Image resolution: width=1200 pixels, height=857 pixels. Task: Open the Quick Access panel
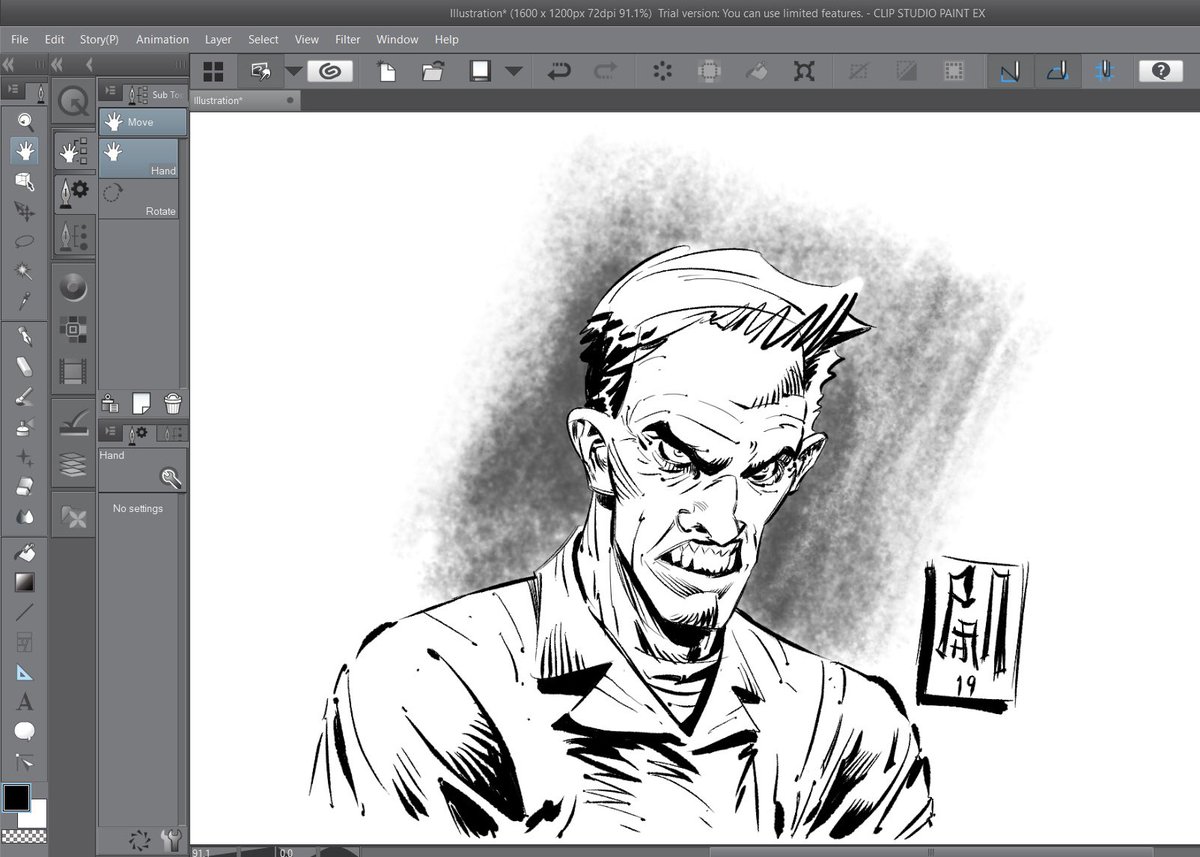[x=73, y=101]
